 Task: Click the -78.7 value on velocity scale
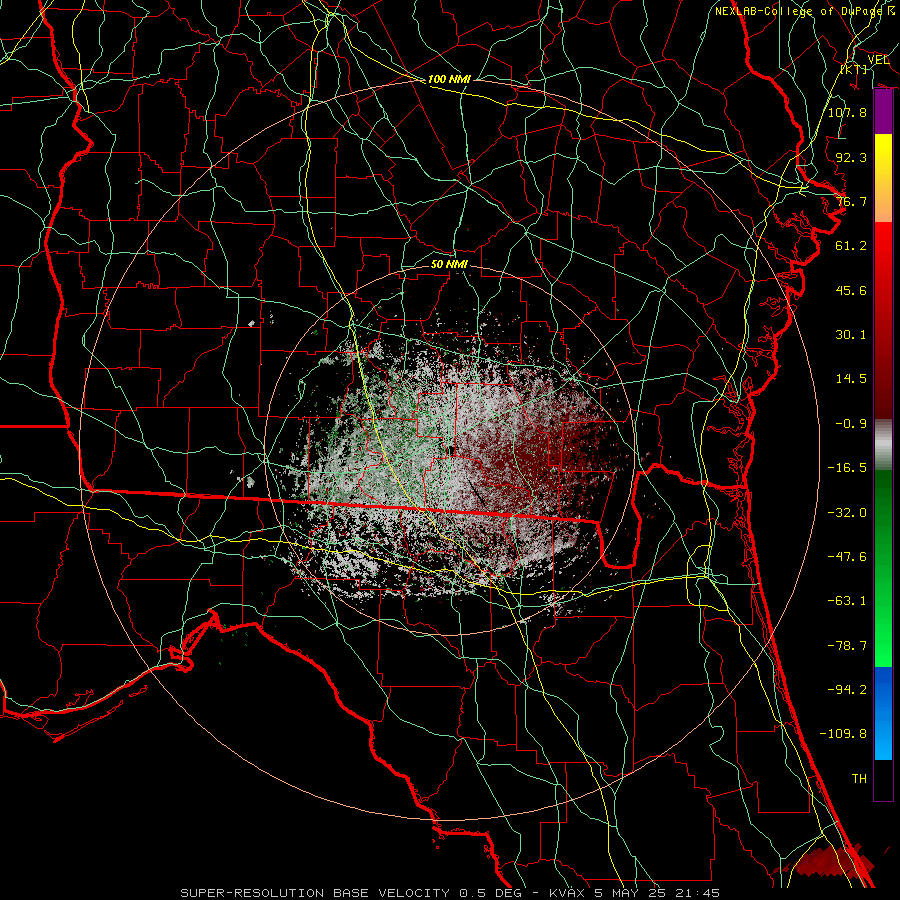[847, 646]
